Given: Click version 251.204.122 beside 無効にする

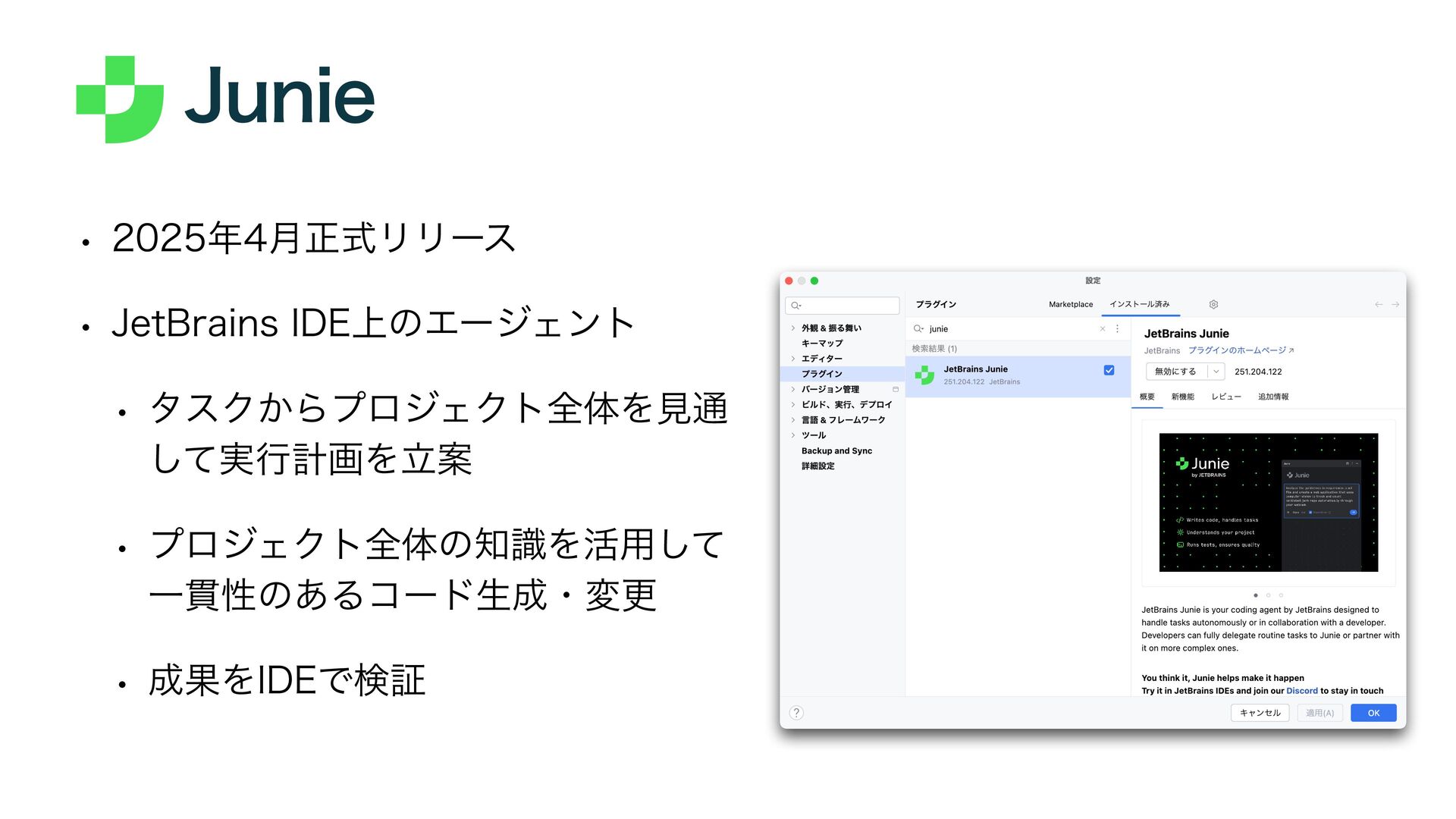Looking at the screenshot, I should [1258, 372].
